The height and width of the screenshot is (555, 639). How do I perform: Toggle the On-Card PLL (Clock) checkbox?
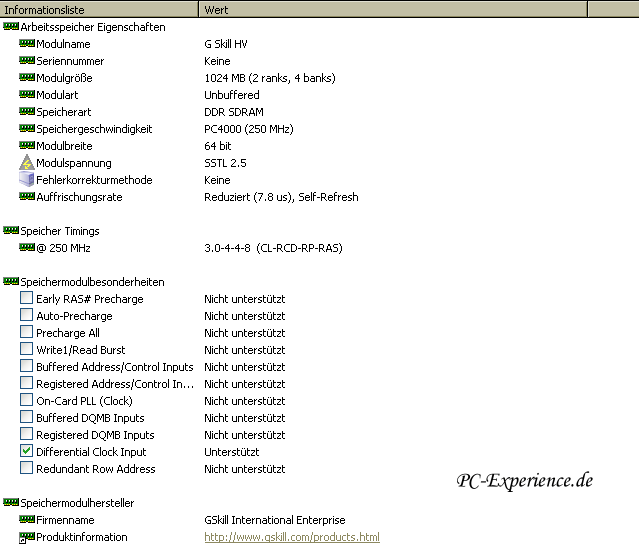26,400
